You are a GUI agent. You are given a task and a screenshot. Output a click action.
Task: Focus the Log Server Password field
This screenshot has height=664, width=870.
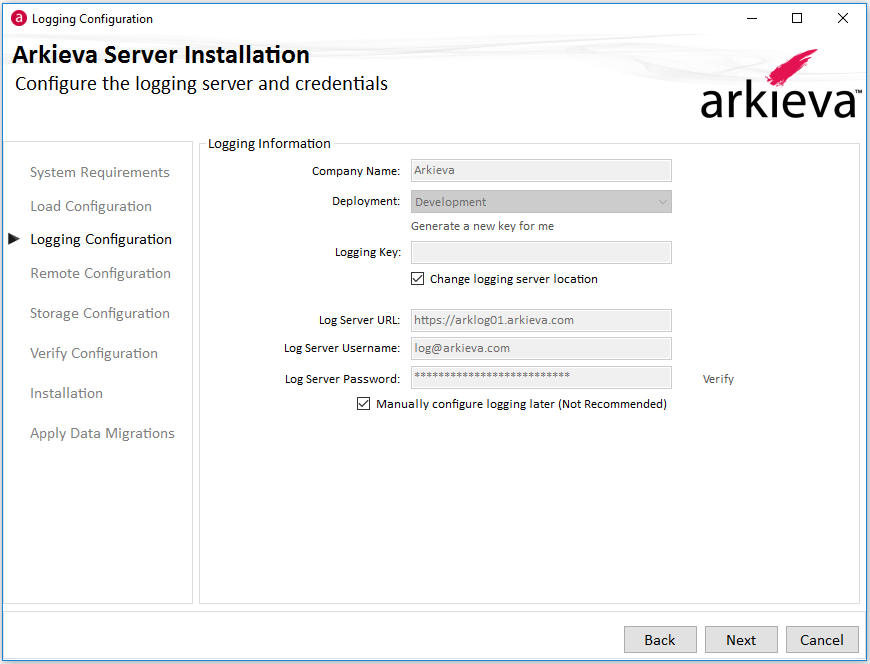pyautogui.click(x=541, y=377)
